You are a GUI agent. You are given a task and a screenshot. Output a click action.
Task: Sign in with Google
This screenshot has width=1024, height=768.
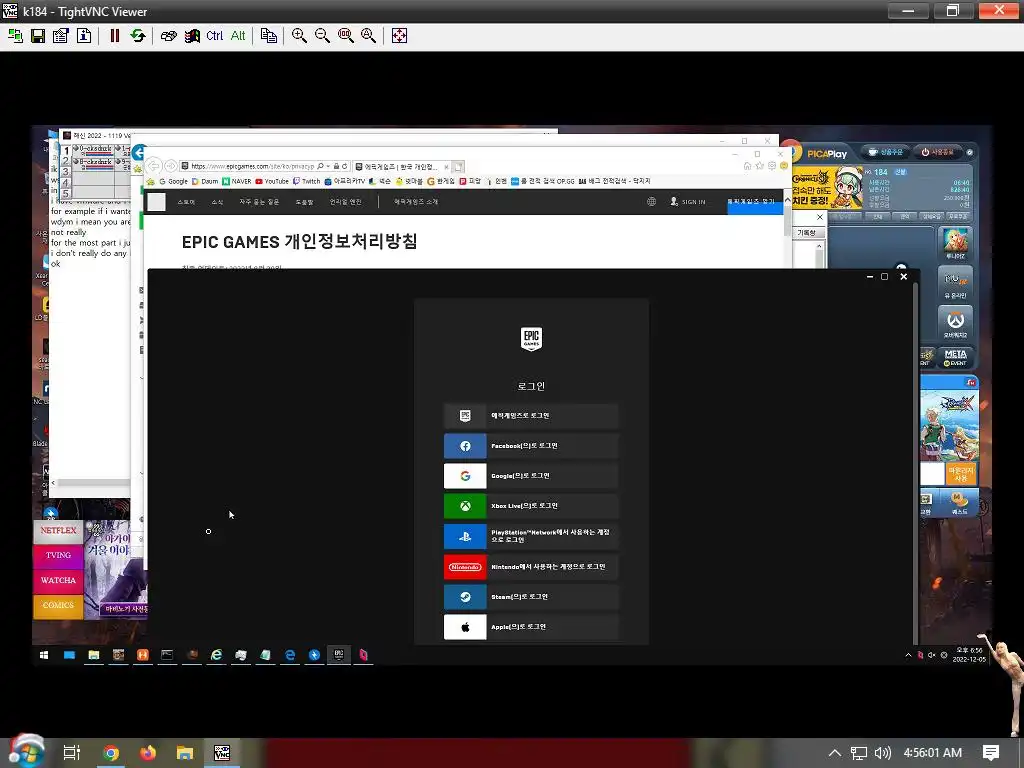tap(531, 476)
